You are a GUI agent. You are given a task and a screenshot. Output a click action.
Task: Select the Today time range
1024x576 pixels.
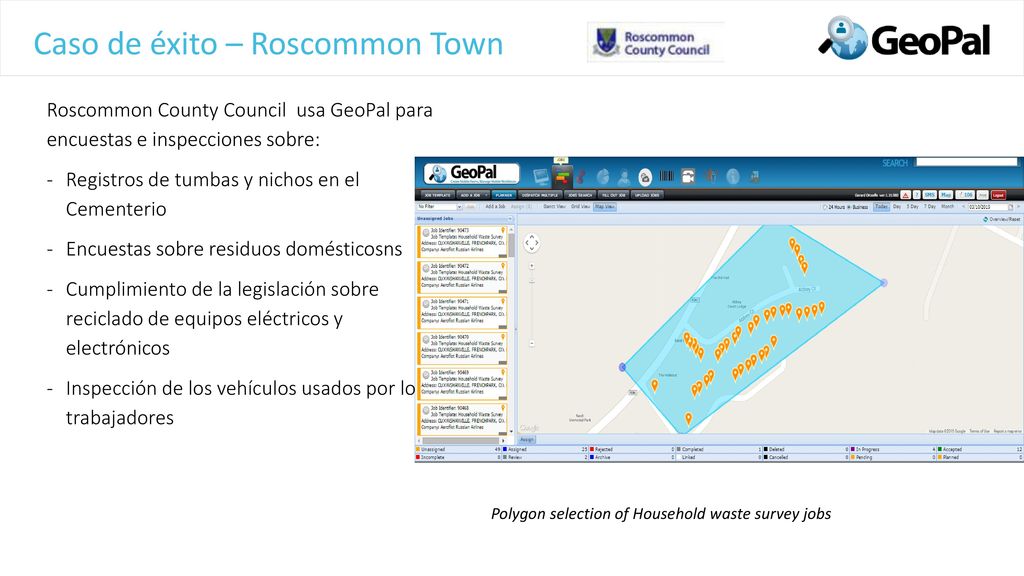(x=882, y=206)
